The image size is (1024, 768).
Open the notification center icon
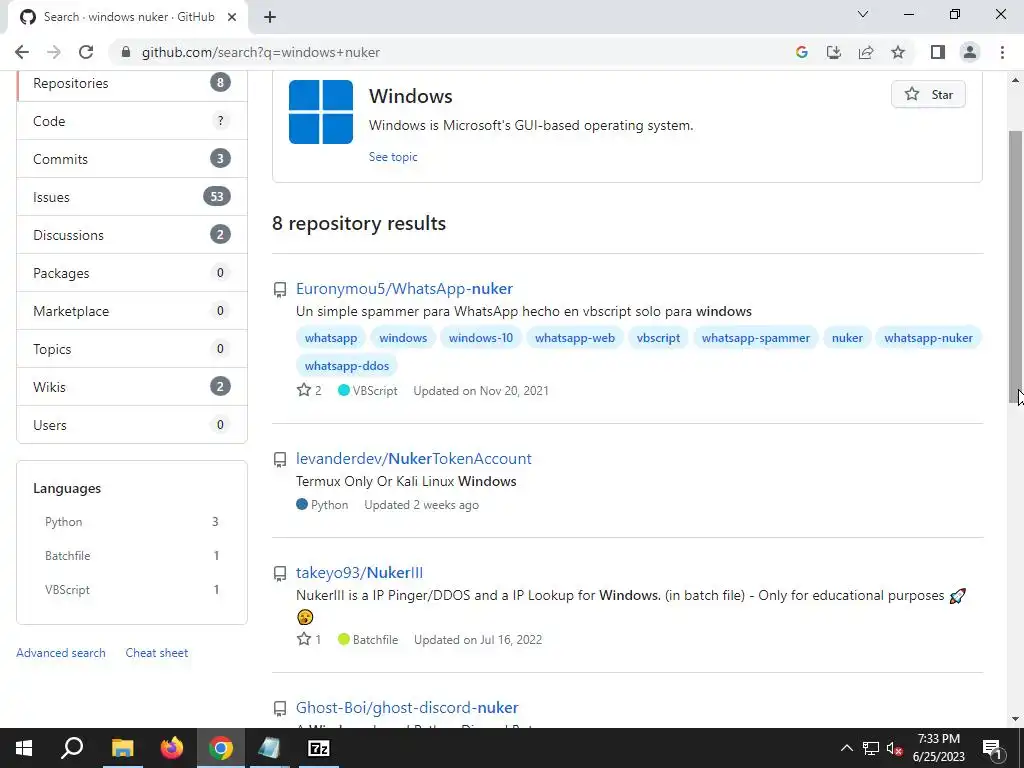click(992, 749)
